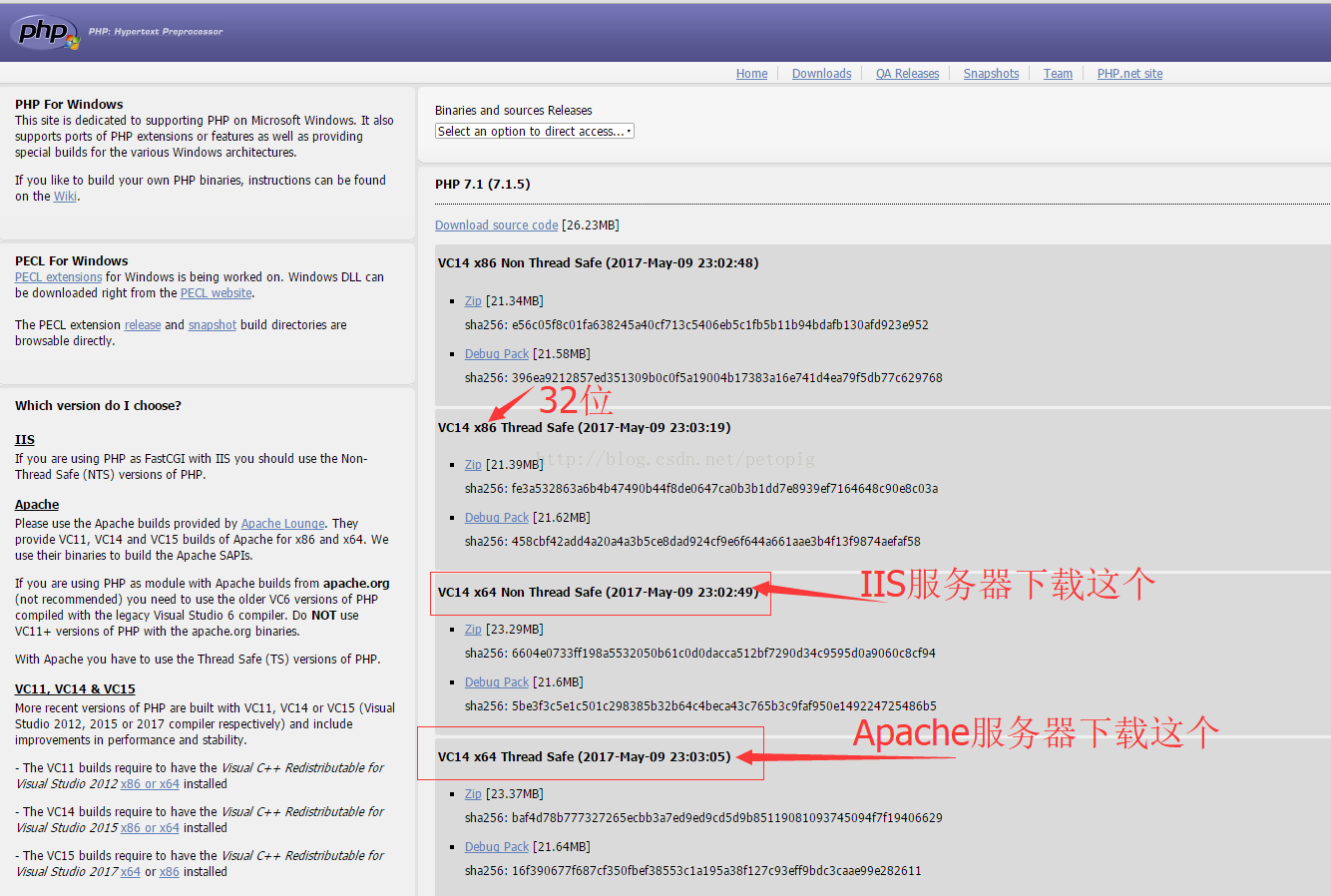Click the 'PHP For Windows' heading

(69, 105)
